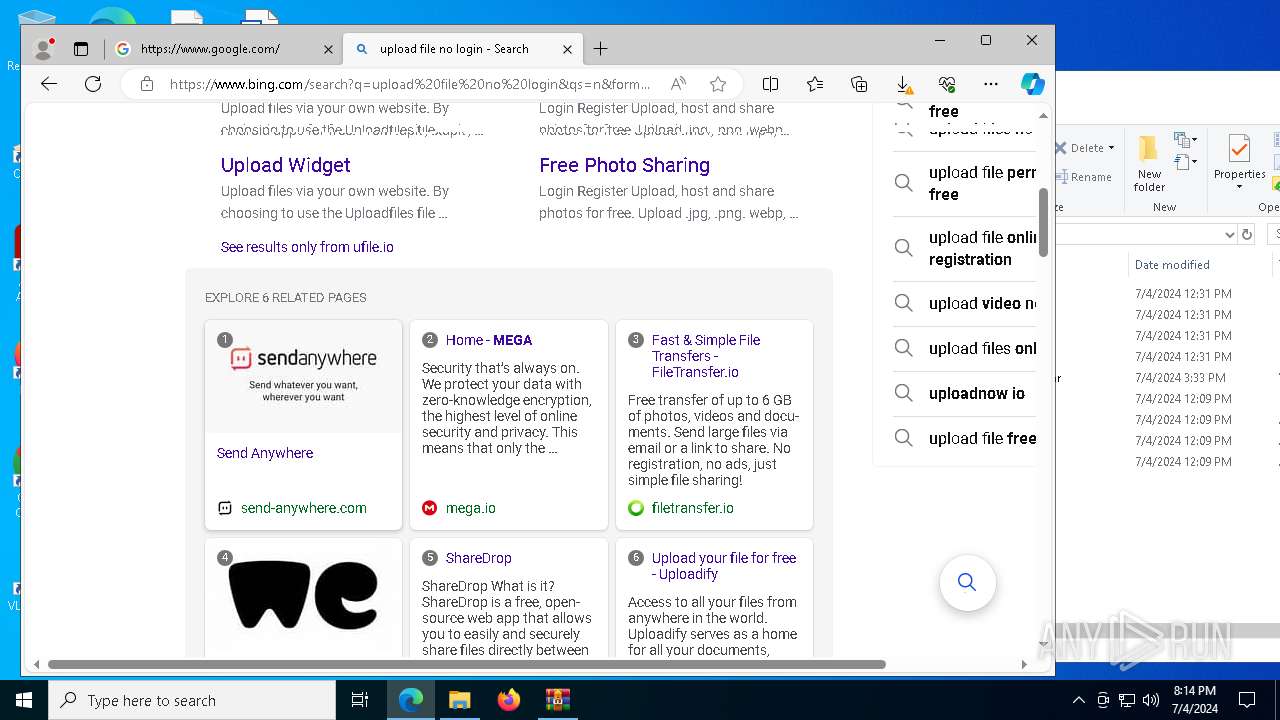Screen dimensions: 1280x720
Task: Open send-anywhere.com link
Action: pyautogui.click(x=303, y=508)
